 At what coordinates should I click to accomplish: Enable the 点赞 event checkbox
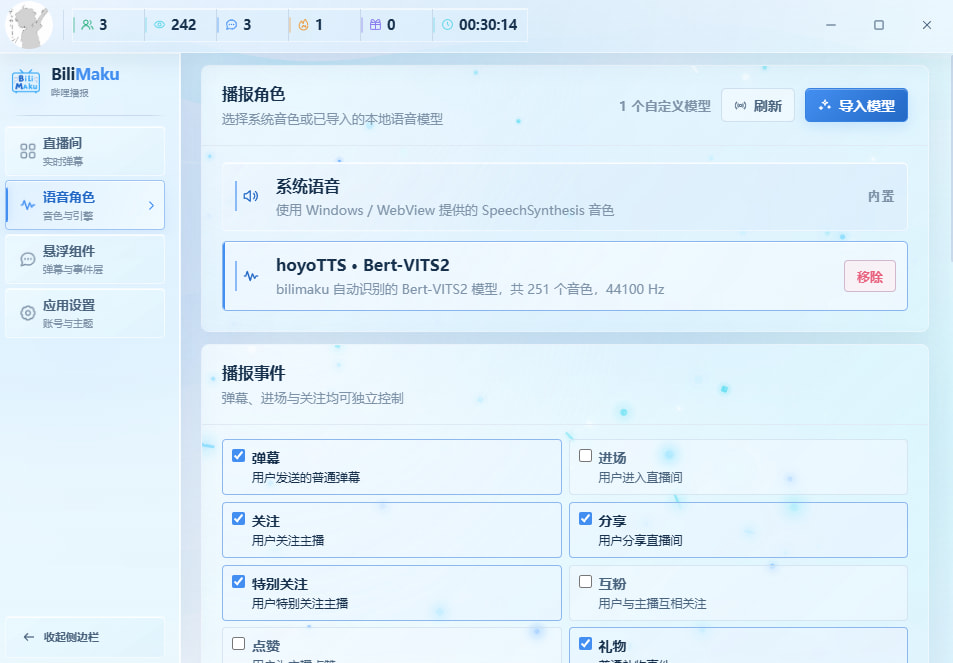tap(239, 644)
